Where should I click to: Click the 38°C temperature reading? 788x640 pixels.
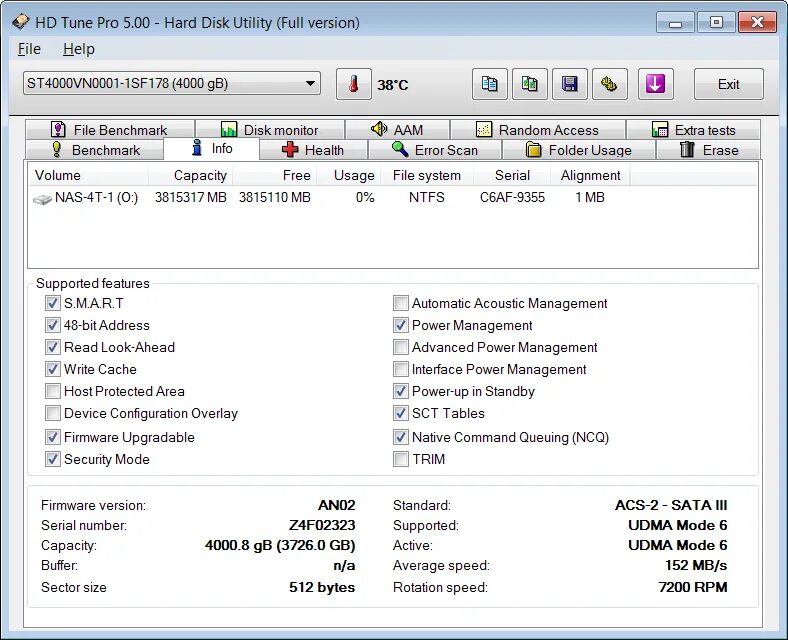point(393,85)
